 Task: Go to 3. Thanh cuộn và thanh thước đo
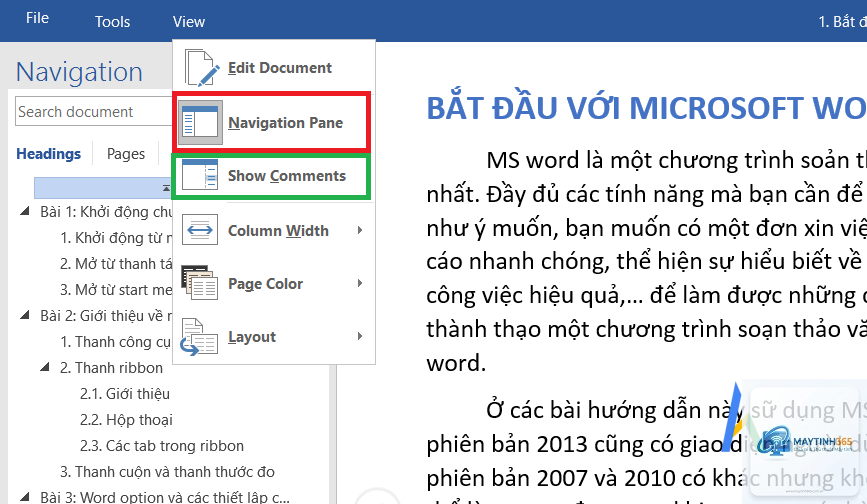coord(168,471)
